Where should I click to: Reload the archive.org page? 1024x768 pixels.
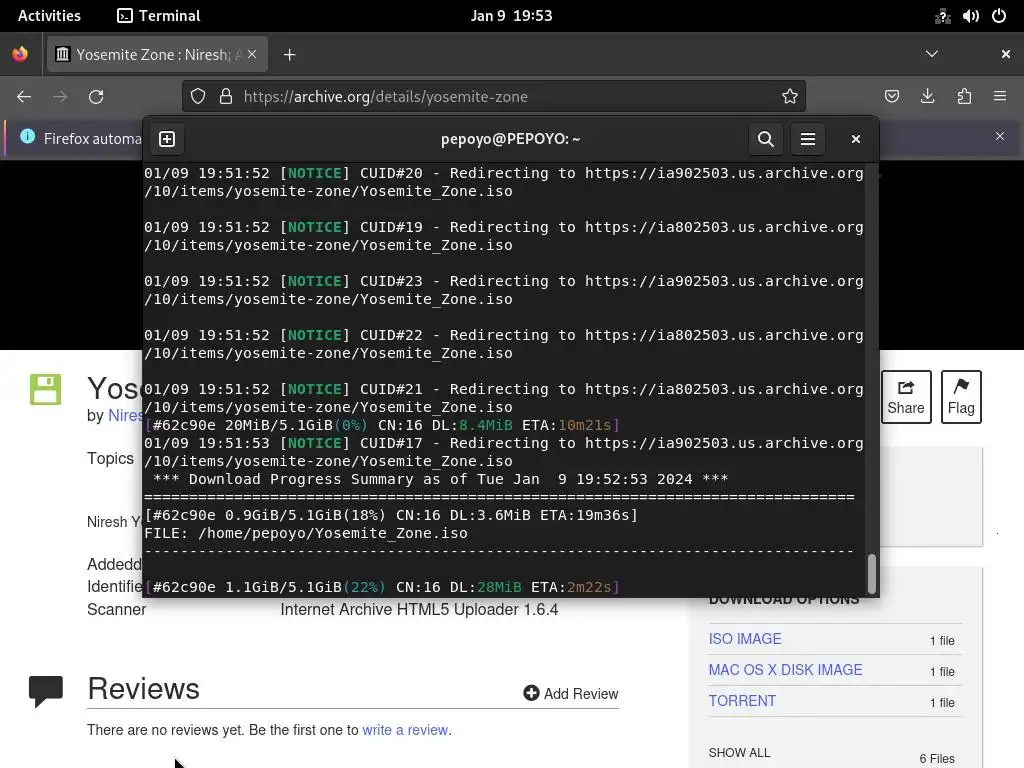(x=96, y=97)
